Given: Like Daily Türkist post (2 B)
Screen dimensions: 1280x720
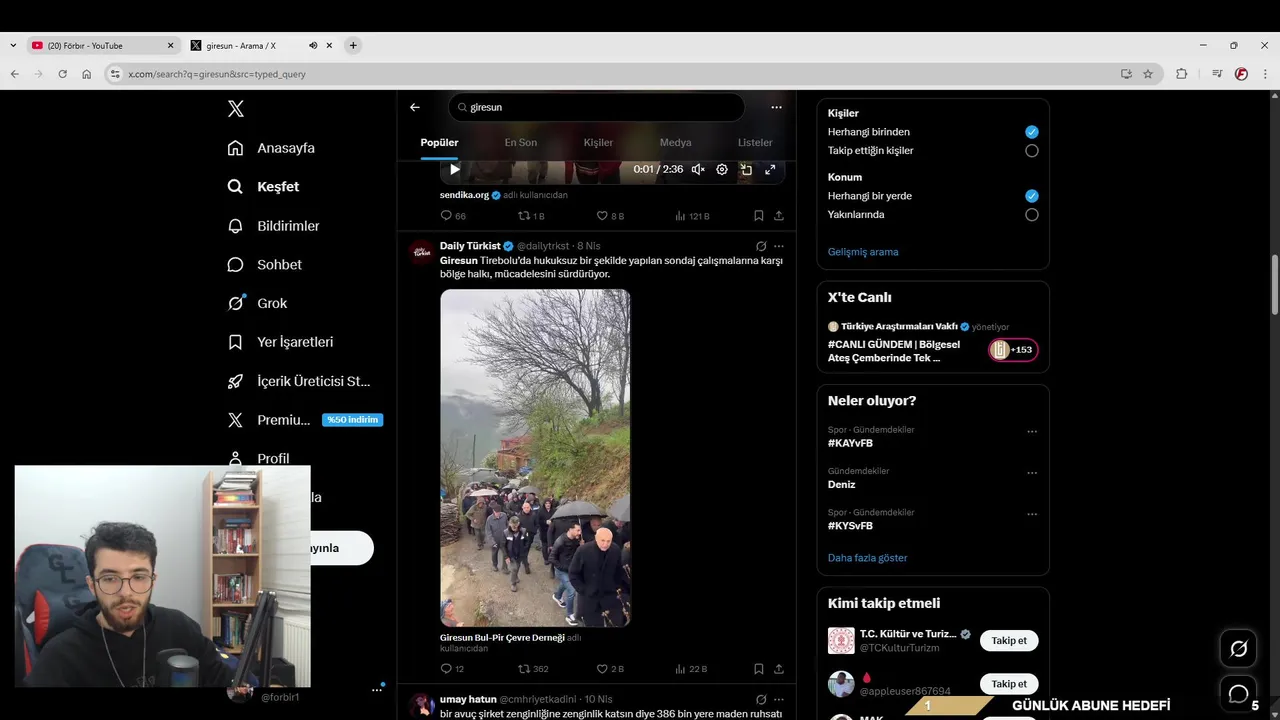Looking at the screenshot, I should (610, 669).
